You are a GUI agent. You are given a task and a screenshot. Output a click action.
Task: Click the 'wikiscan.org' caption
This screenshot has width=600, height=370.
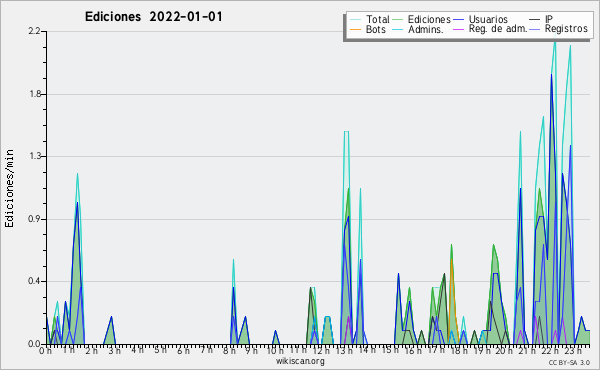[x=300, y=361]
